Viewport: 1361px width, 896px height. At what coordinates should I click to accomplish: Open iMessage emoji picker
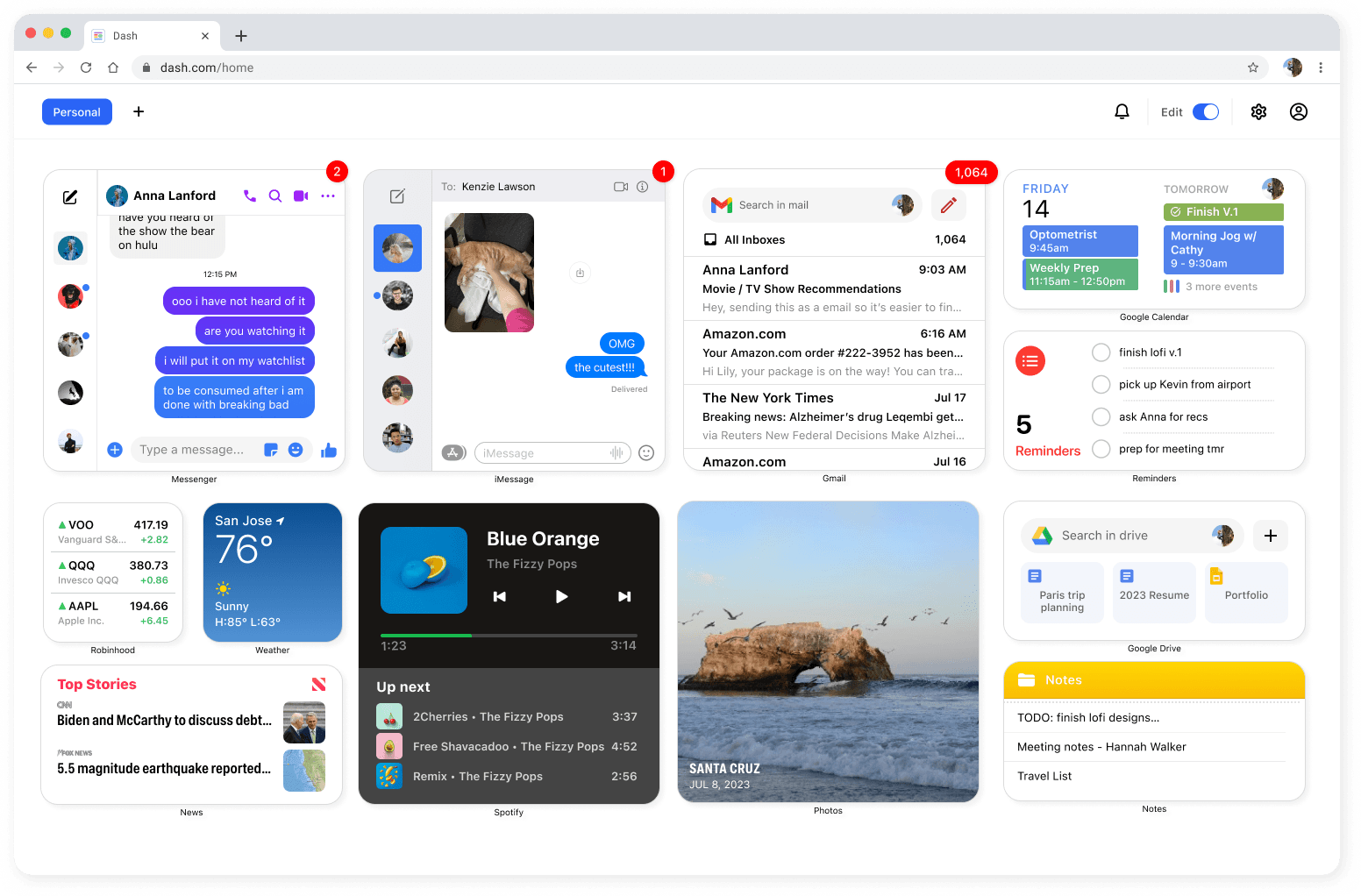click(x=646, y=452)
